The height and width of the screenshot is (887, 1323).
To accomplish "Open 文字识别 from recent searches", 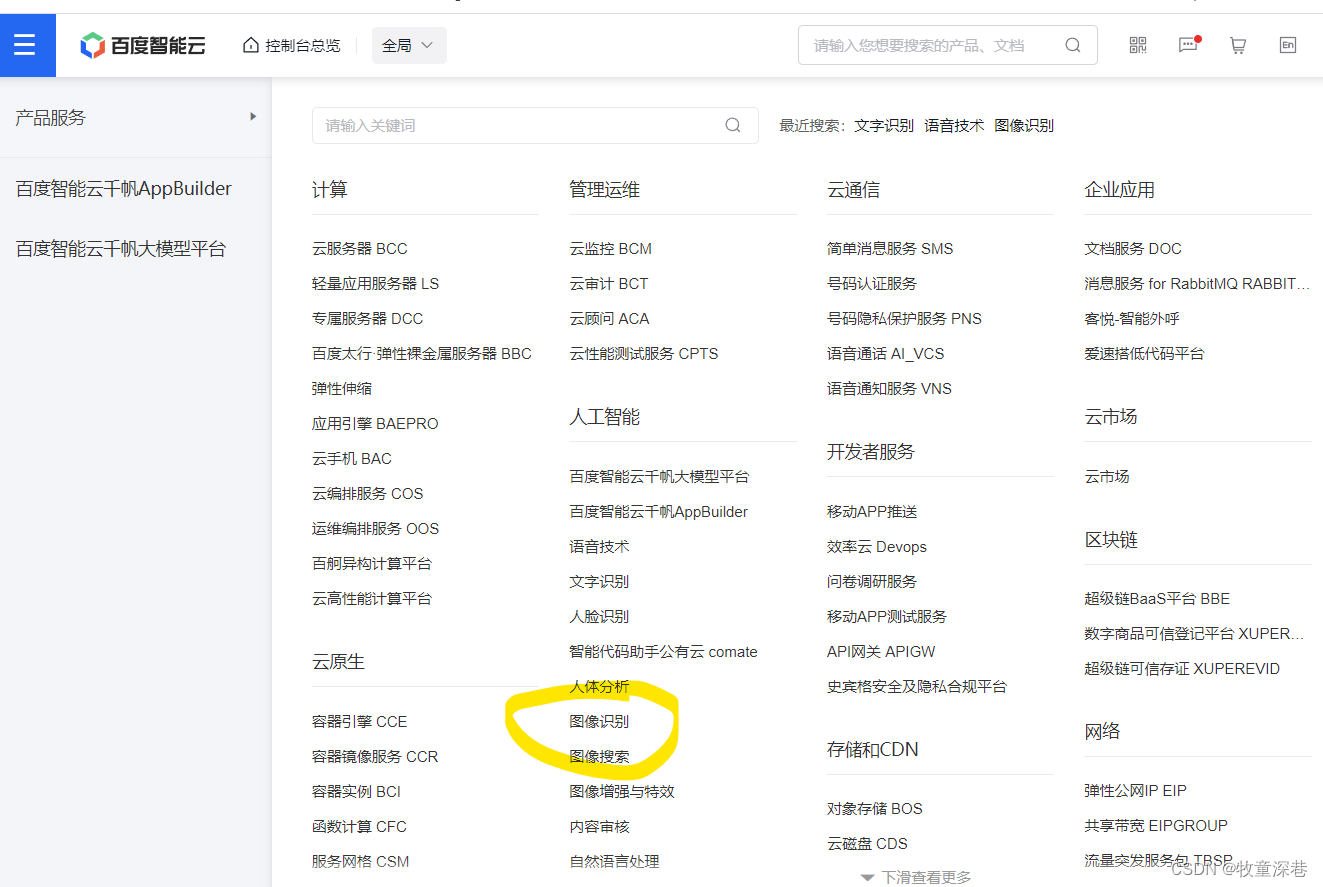I will (x=884, y=125).
